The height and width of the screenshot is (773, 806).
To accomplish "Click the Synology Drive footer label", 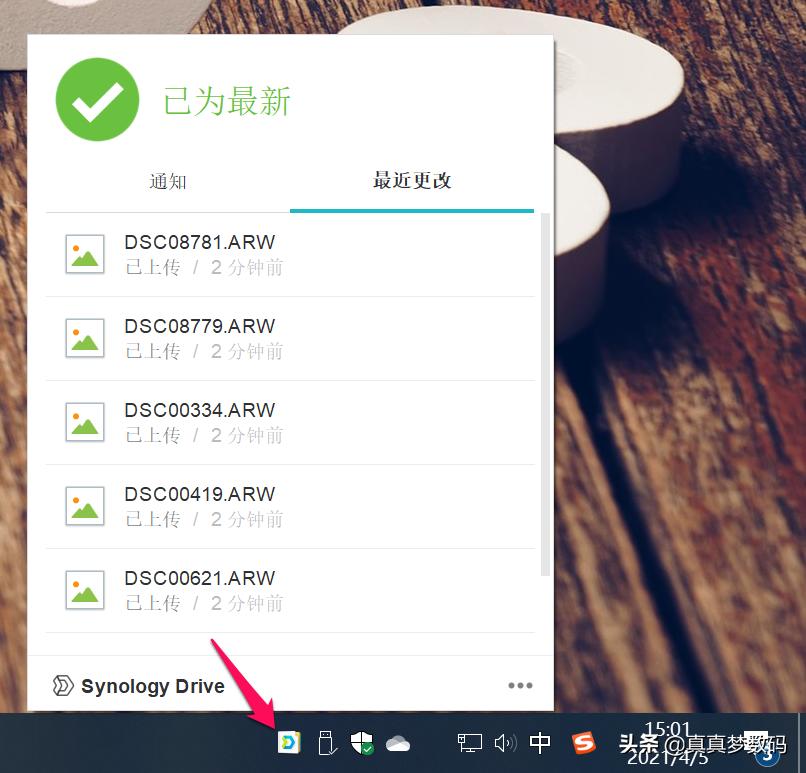I will point(152,686).
